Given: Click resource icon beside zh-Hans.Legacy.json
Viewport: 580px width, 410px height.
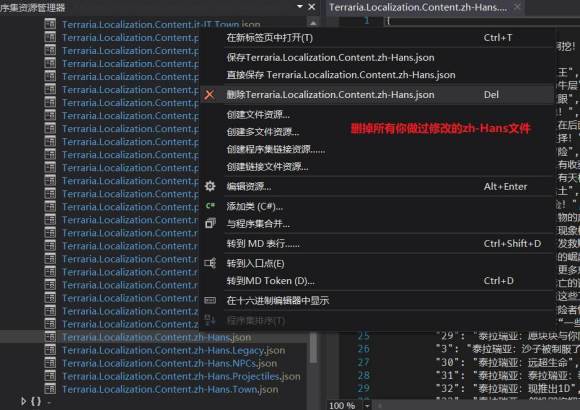Looking at the screenshot, I should [x=50, y=350].
